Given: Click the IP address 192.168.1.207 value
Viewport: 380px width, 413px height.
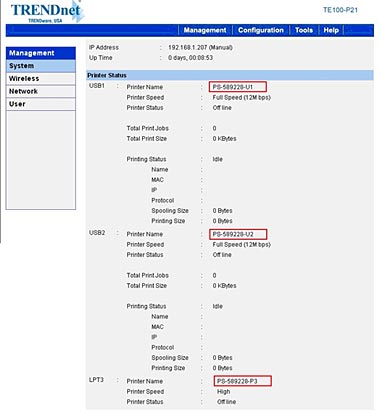Looking at the screenshot, I should [200, 47].
